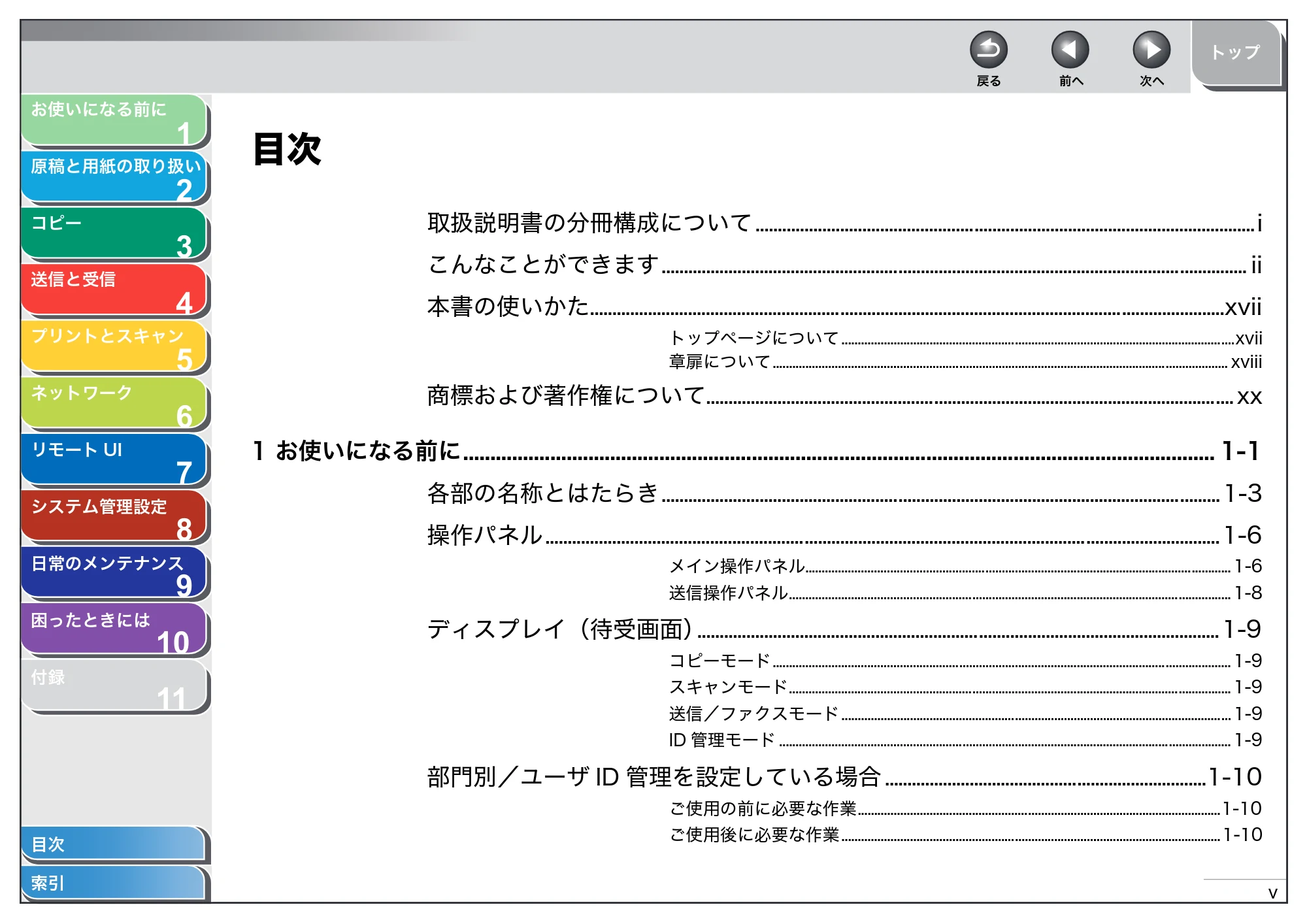Go to 送信と受信 chapter 4 tab

[114, 289]
